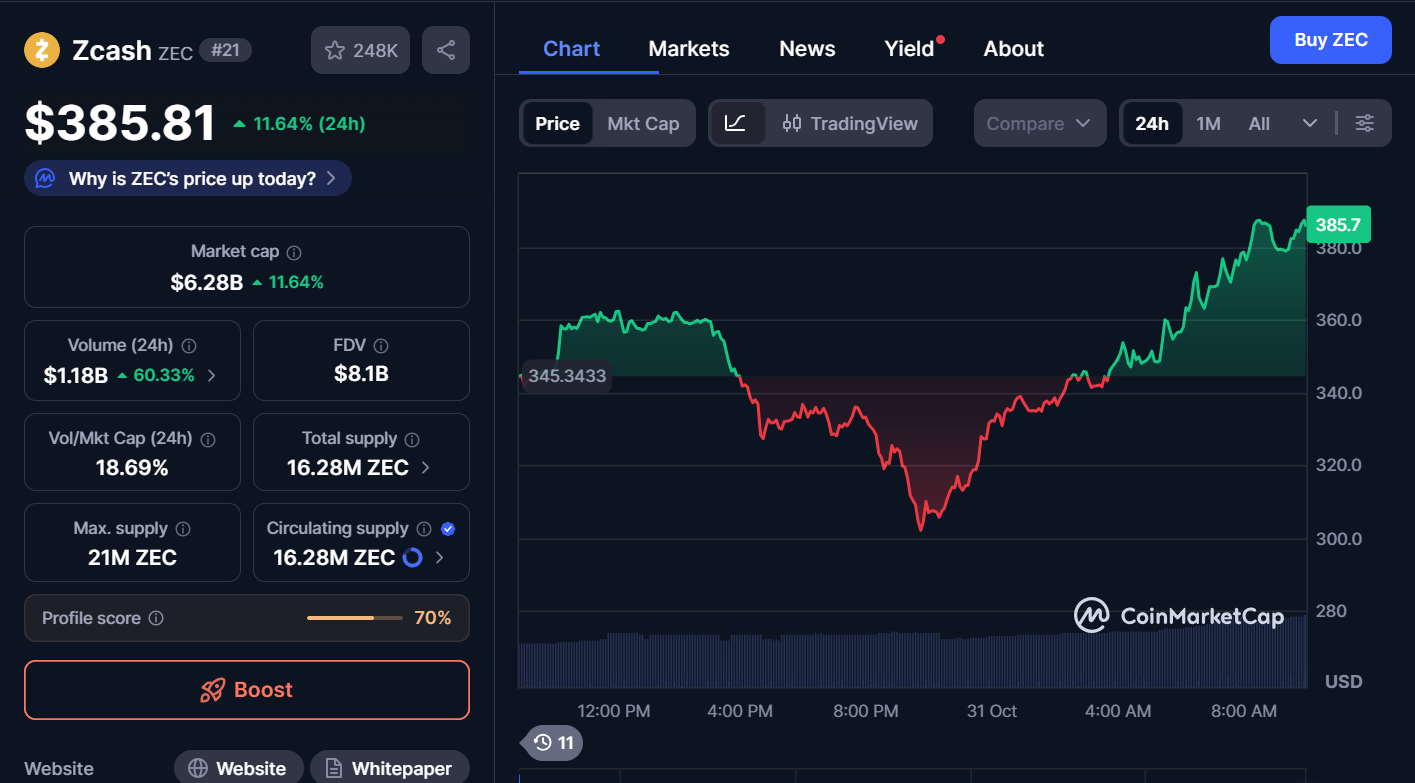The width and height of the screenshot is (1415, 783).
Task: Switch chart to Mkt Cap view
Action: [643, 123]
